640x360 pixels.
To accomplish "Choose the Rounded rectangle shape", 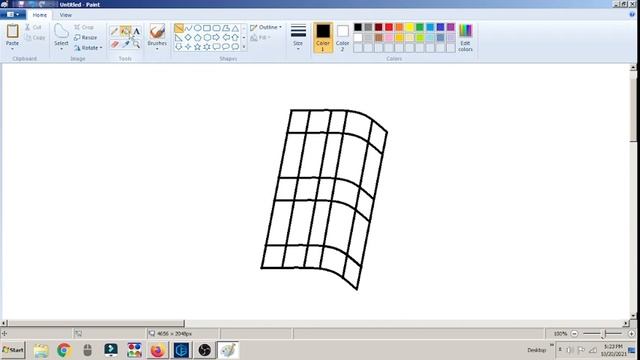I will (216, 28).
